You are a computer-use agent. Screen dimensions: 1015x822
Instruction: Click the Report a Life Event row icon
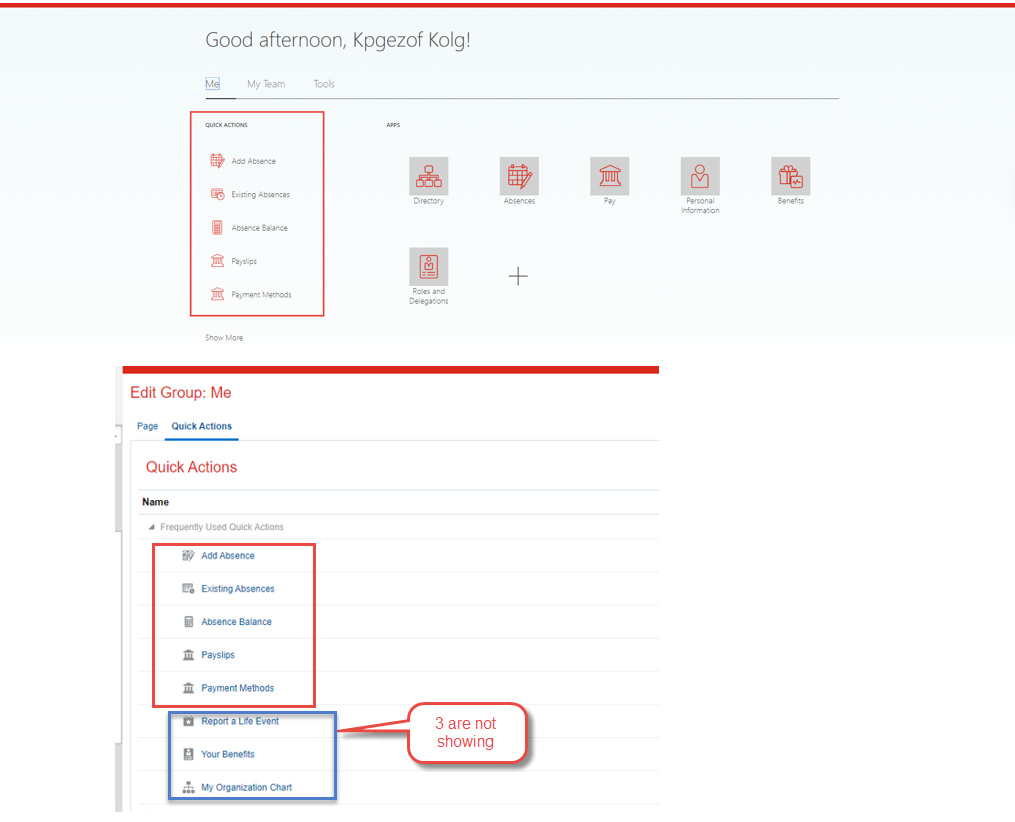(188, 721)
